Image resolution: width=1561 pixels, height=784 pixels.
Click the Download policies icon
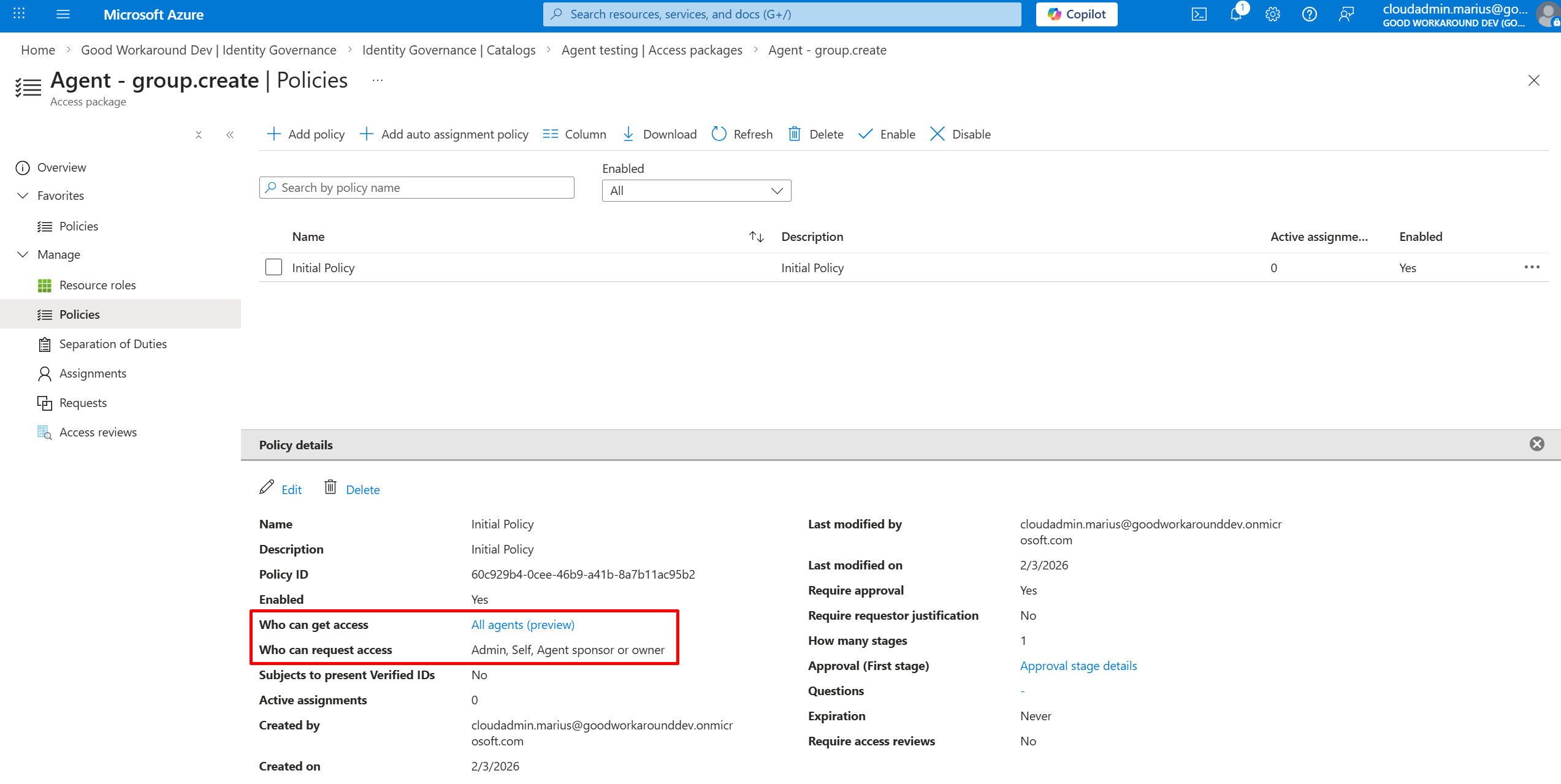click(628, 134)
